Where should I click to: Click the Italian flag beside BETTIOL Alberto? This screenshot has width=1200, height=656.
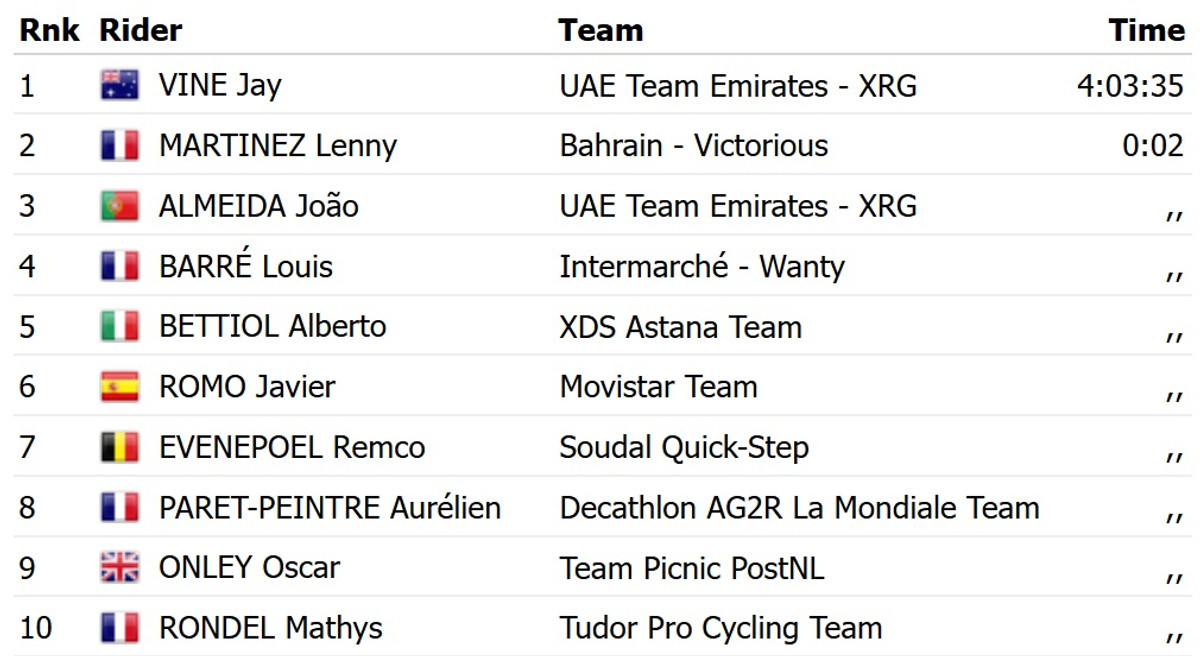click(x=120, y=327)
